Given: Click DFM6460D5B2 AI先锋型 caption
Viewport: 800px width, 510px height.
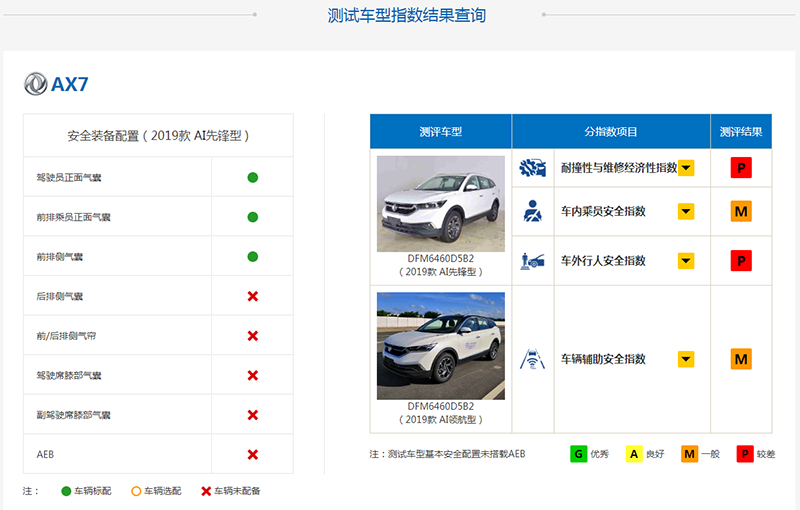Looking at the screenshot, I should coord(441,265).
